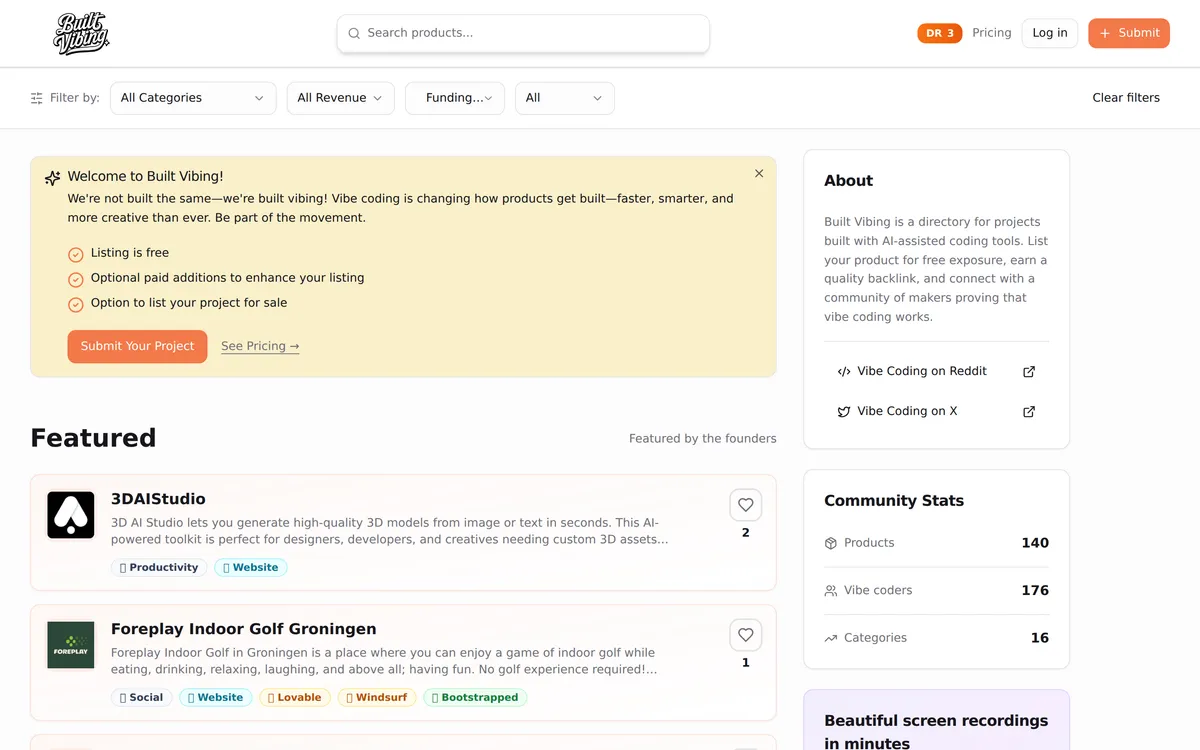
Task: Click 'Featured by the founders' text
Action: tap(703, 439)
